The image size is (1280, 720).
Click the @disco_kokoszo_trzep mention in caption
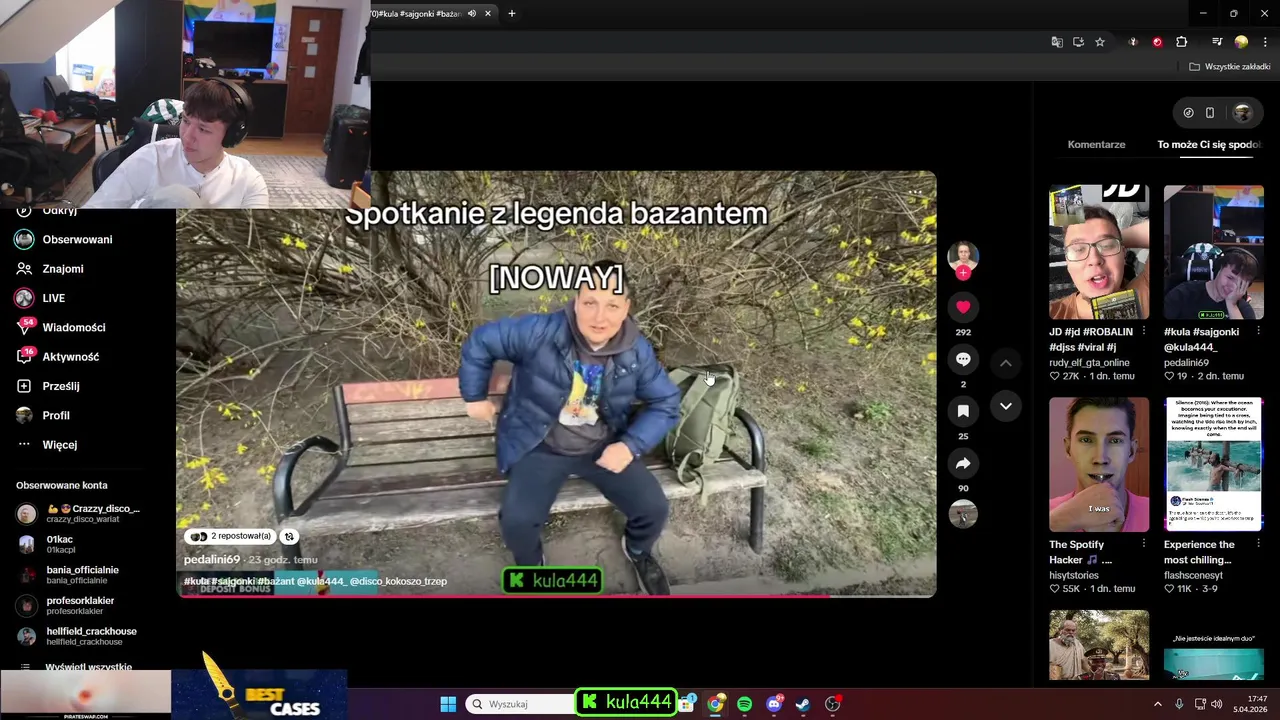[398, 582]
